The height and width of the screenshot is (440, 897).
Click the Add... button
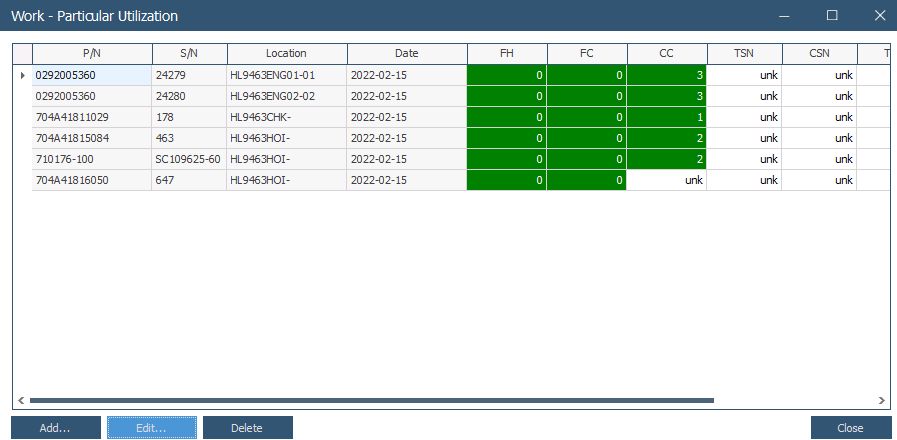tap(55, 428)
